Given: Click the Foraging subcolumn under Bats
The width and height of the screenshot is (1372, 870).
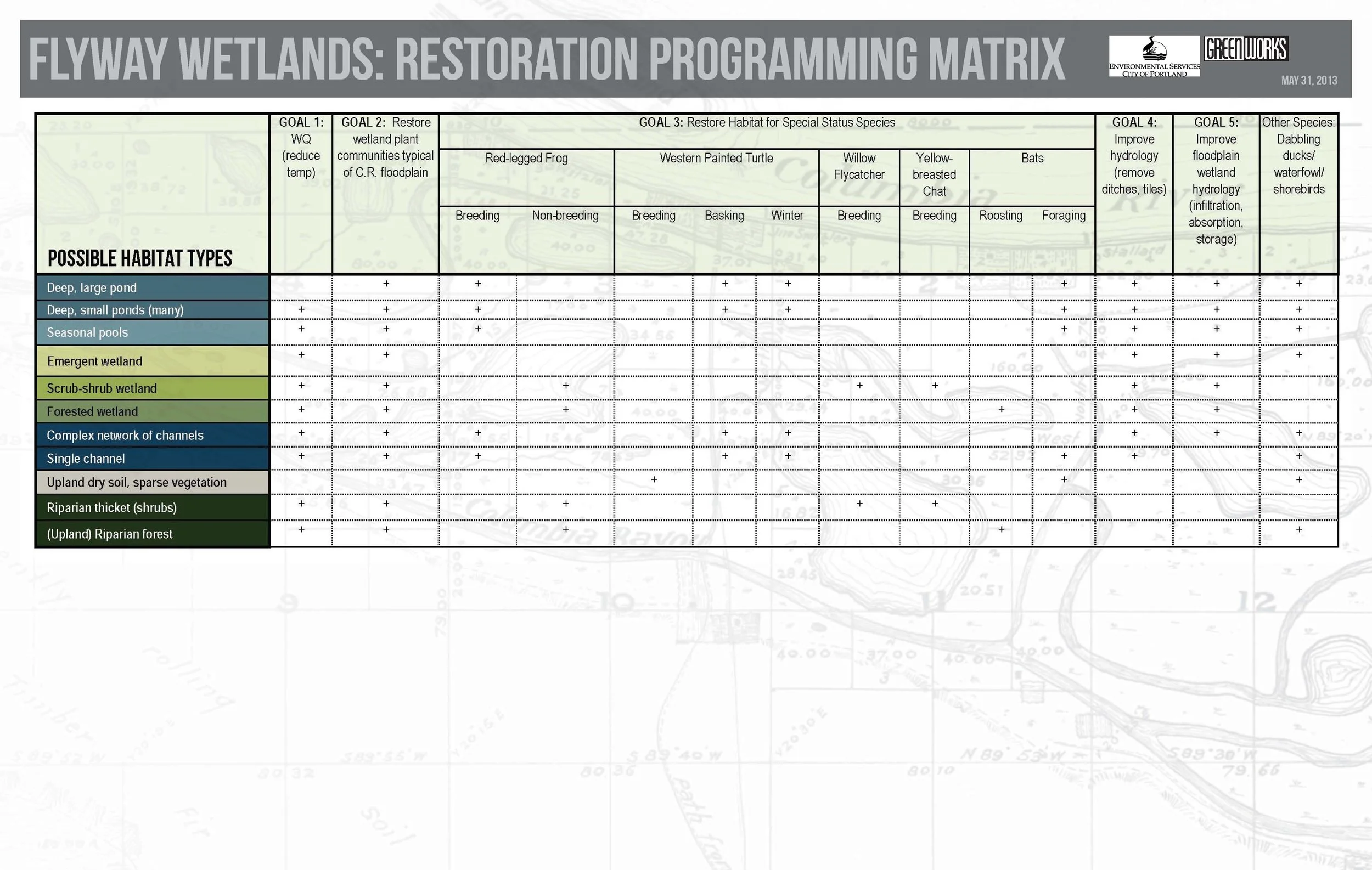Looking at the screenshot, I should pos(1063,216).
